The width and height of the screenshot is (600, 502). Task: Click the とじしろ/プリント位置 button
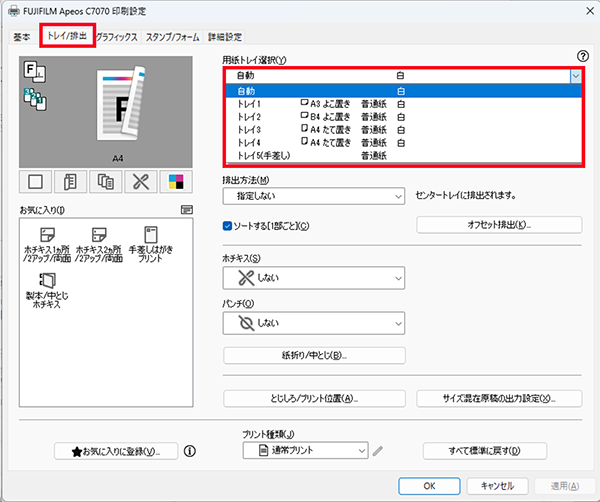tap(314, 398)
